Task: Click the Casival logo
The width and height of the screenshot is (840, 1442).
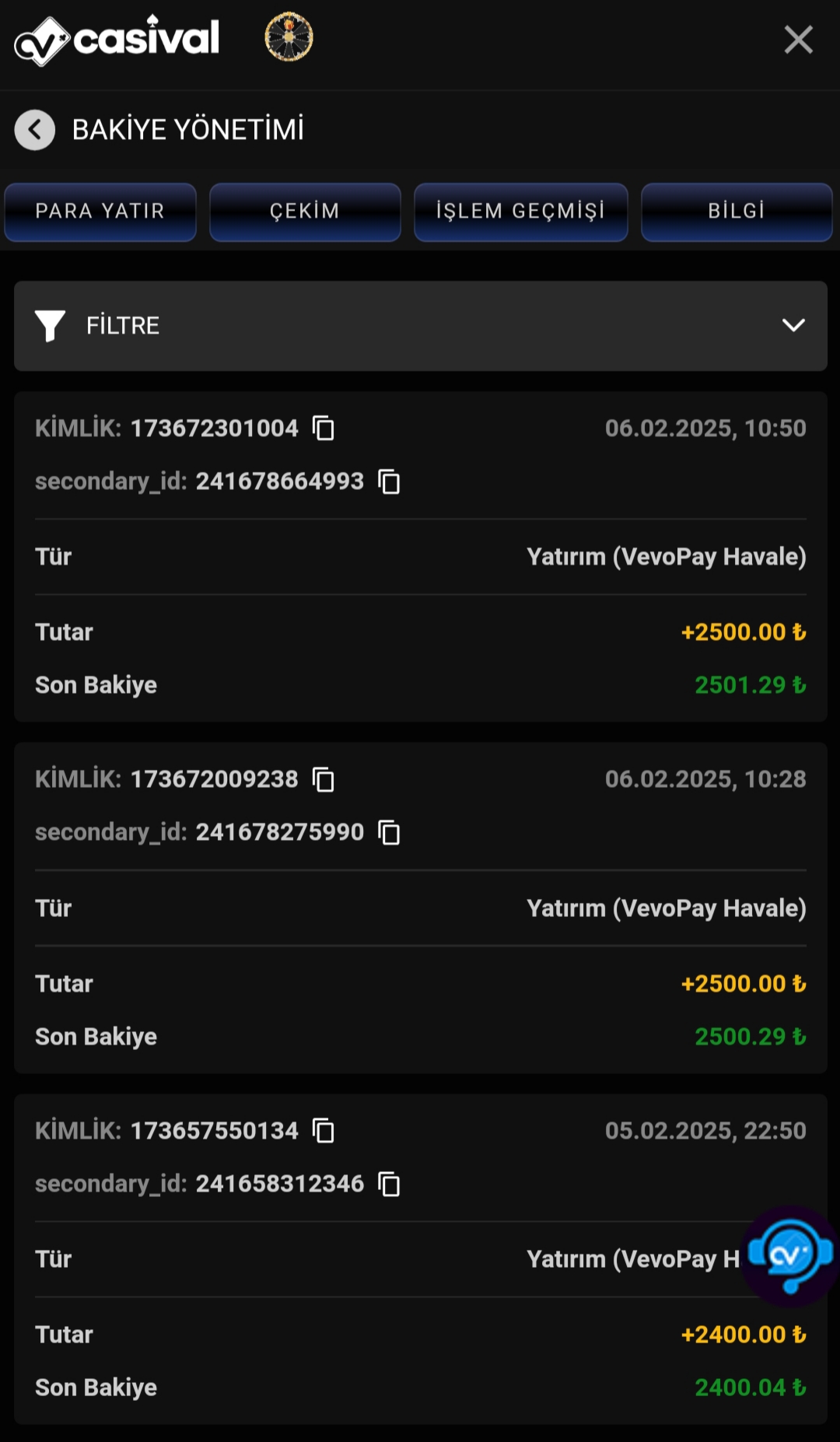Action: pos(117,40)
